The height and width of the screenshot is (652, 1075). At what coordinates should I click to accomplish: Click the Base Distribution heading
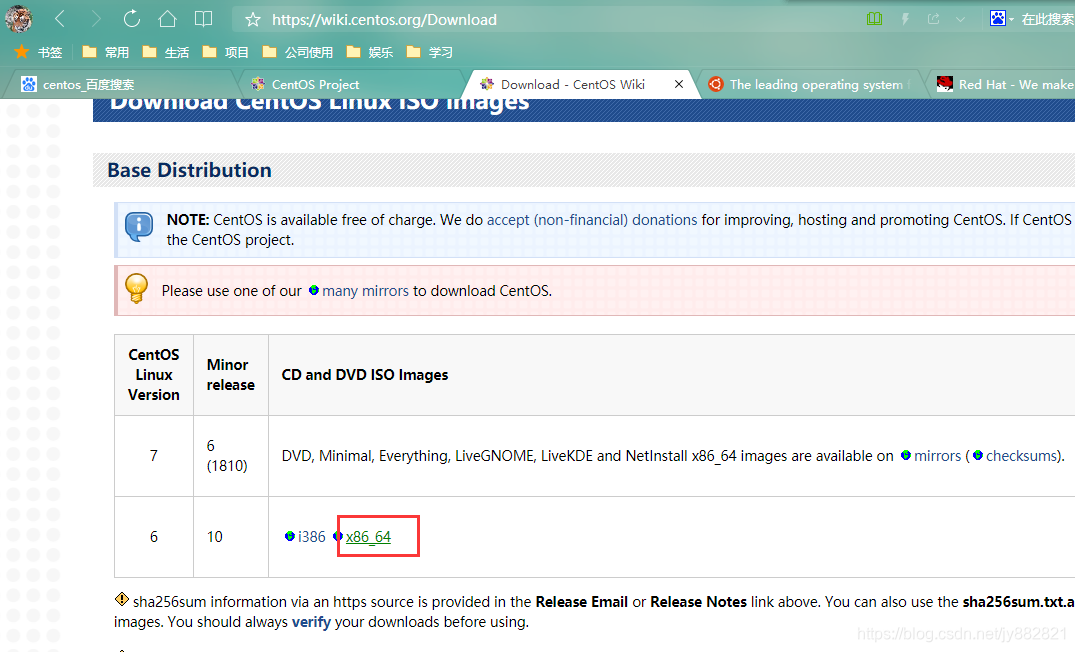(x=189, y=170)
